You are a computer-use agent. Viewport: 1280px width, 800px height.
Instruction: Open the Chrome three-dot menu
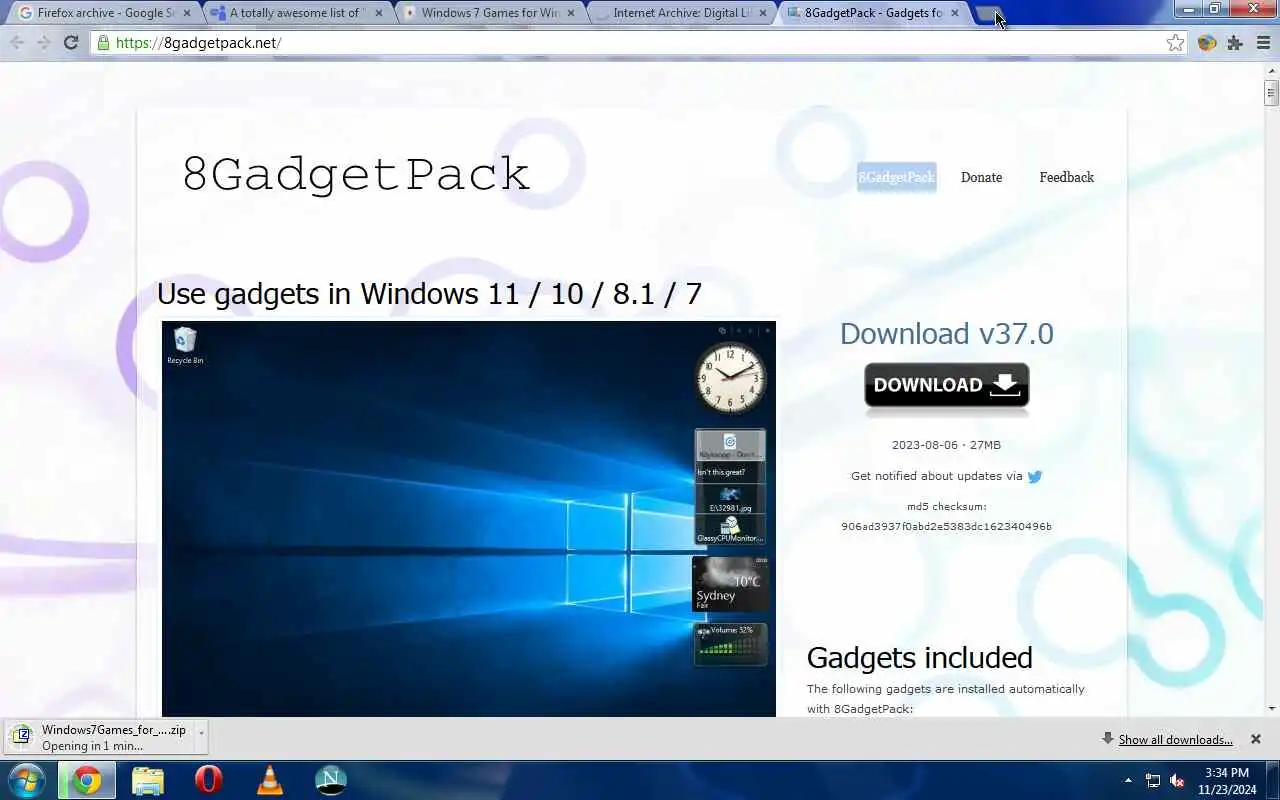(1264, 43)
